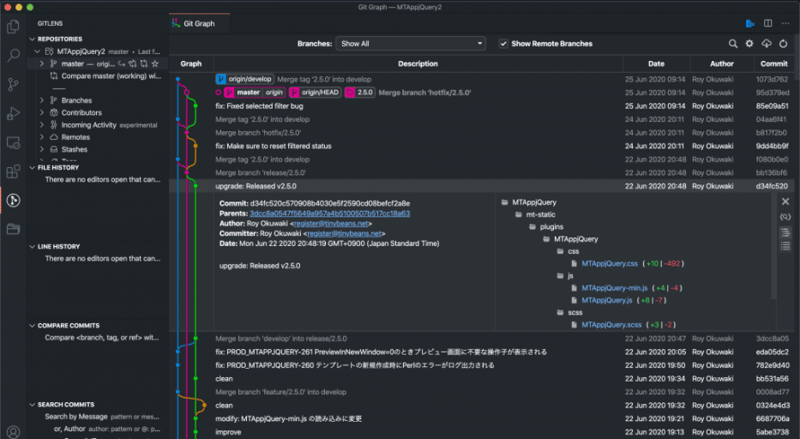Close the commit details panel
Screen dimensions: 800x439
[785, 202]
